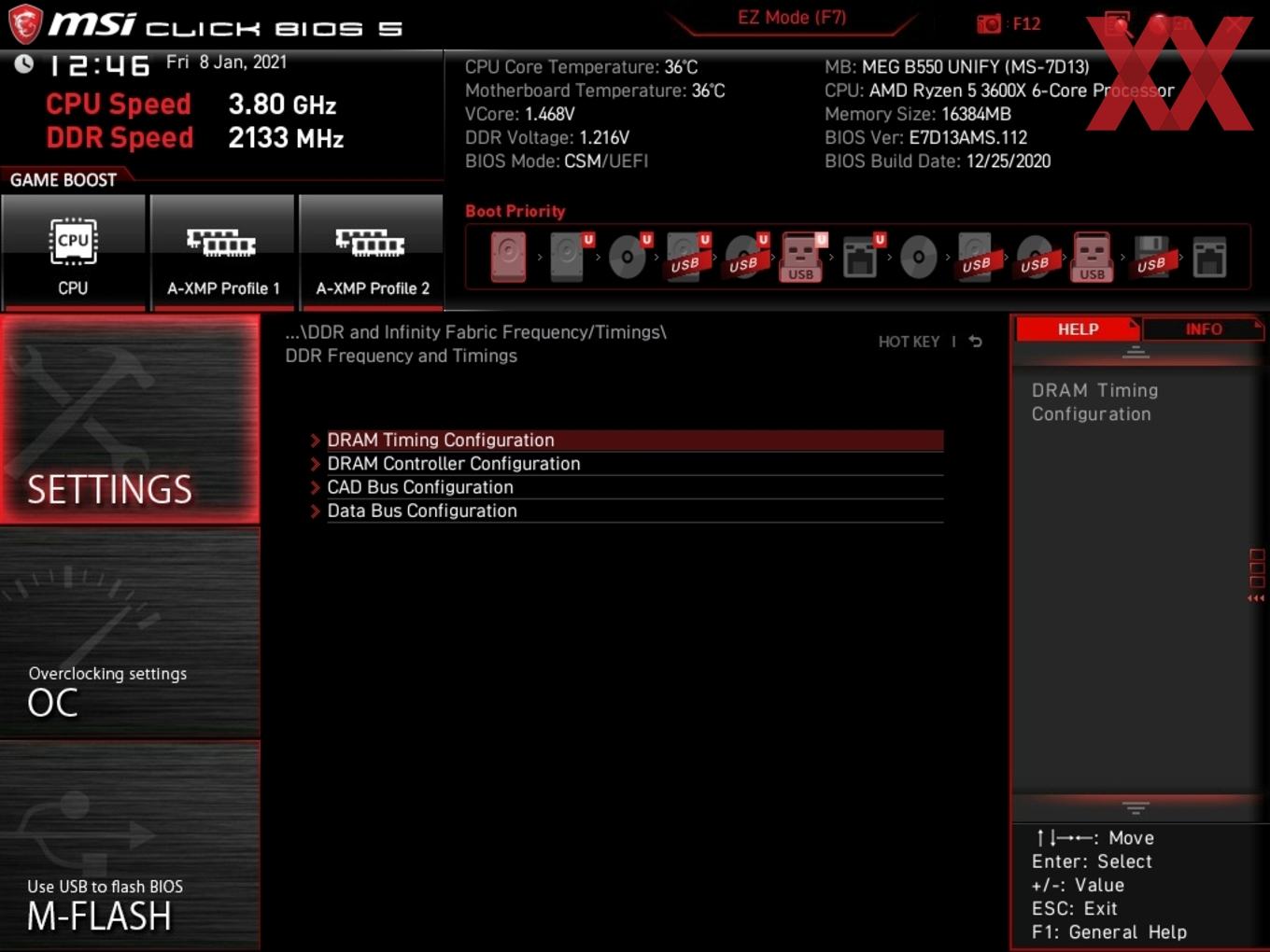1270x952 pixels.
Task: Select the UEFI USB key boot icon
Action: [x=802, y=258]
